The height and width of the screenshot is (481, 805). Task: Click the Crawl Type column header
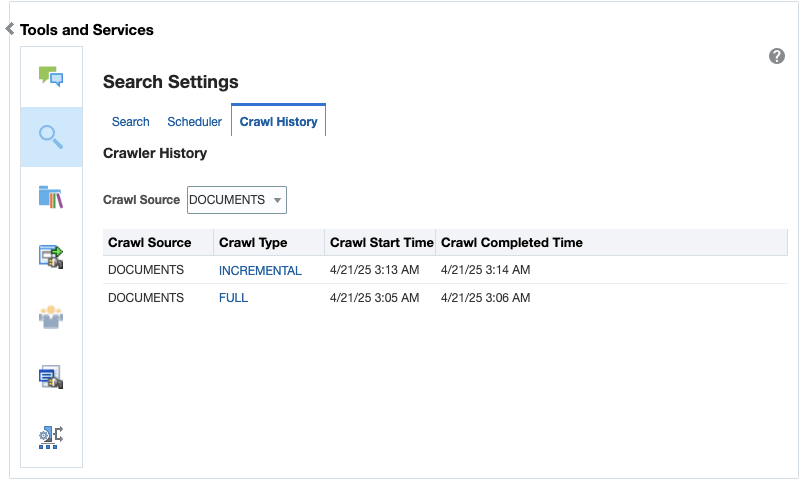tap(253, 243)
